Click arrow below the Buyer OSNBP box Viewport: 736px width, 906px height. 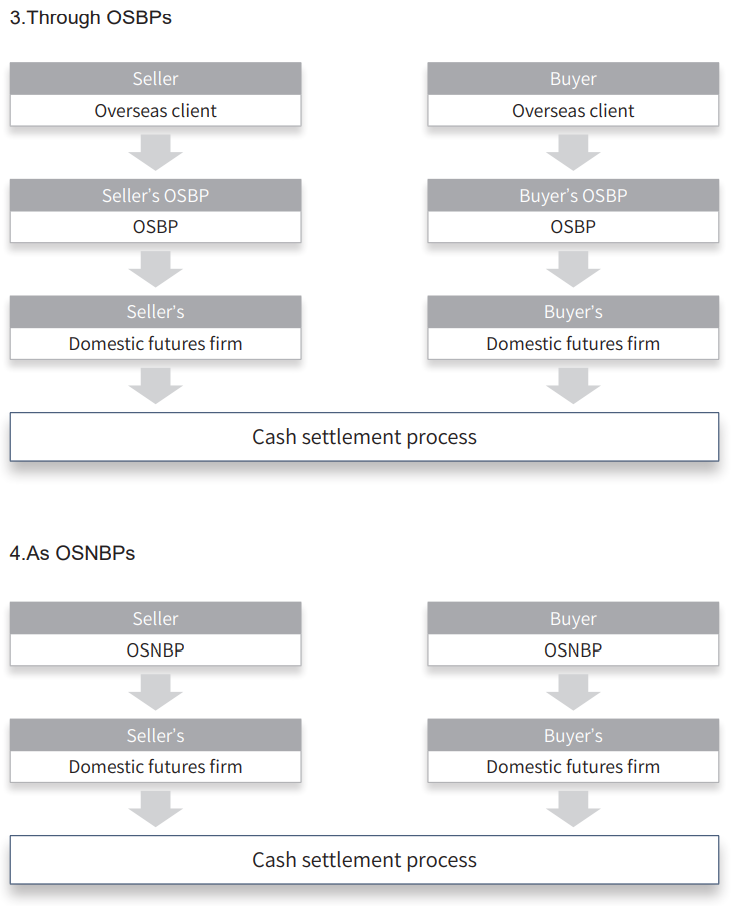click(573, 691)
